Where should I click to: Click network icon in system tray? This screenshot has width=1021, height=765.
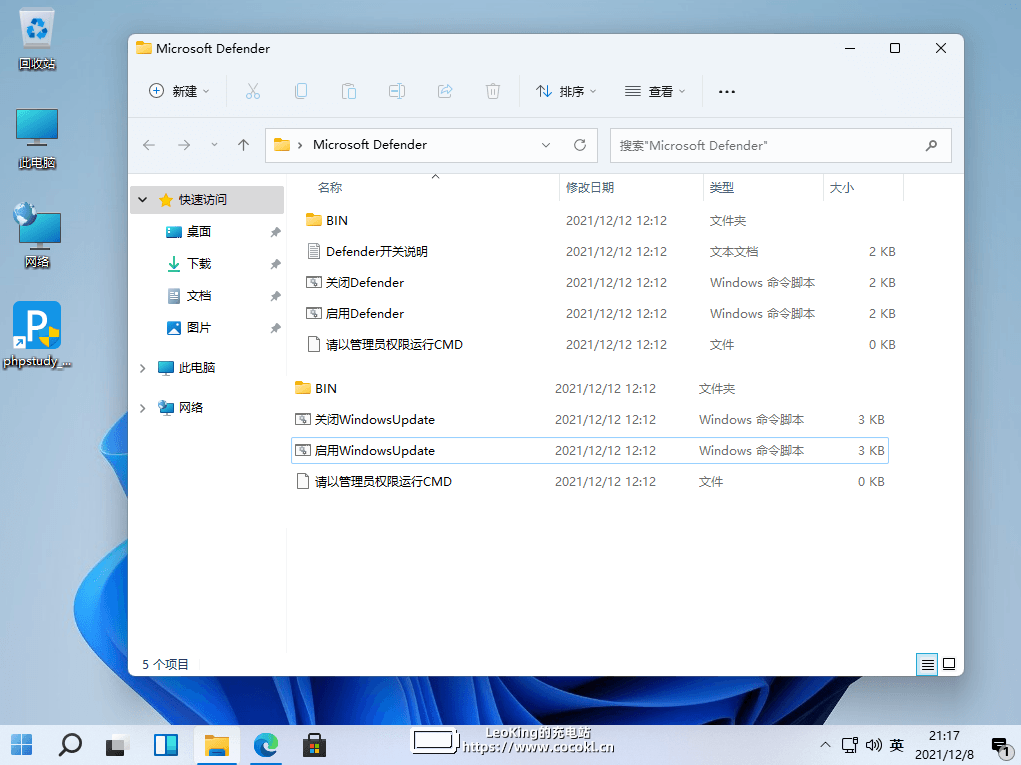849,745
